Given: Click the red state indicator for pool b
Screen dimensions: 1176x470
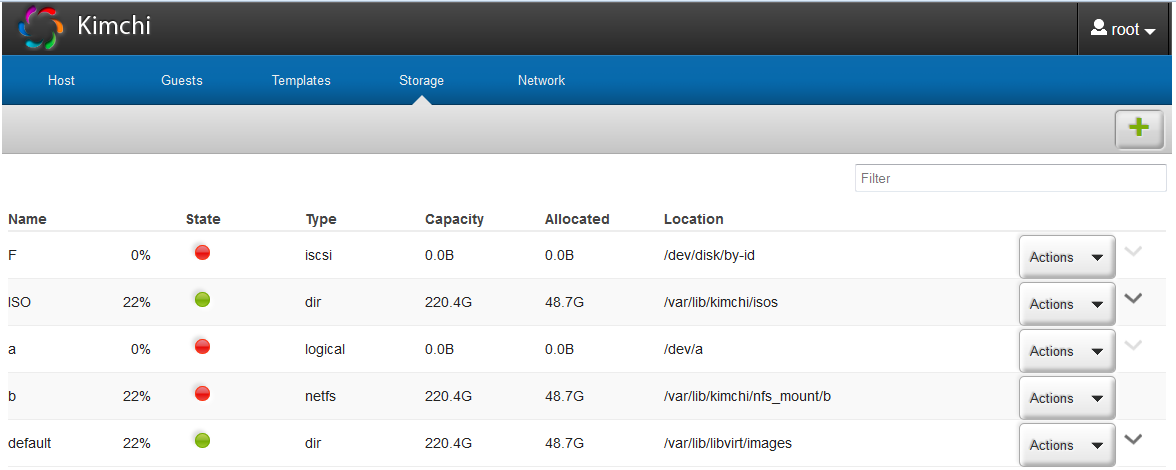Looking at the screenshot, I should 202,394.
